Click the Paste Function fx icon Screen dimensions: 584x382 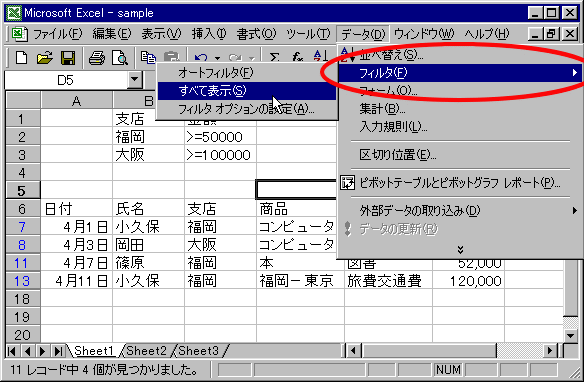tap(297, 57)
